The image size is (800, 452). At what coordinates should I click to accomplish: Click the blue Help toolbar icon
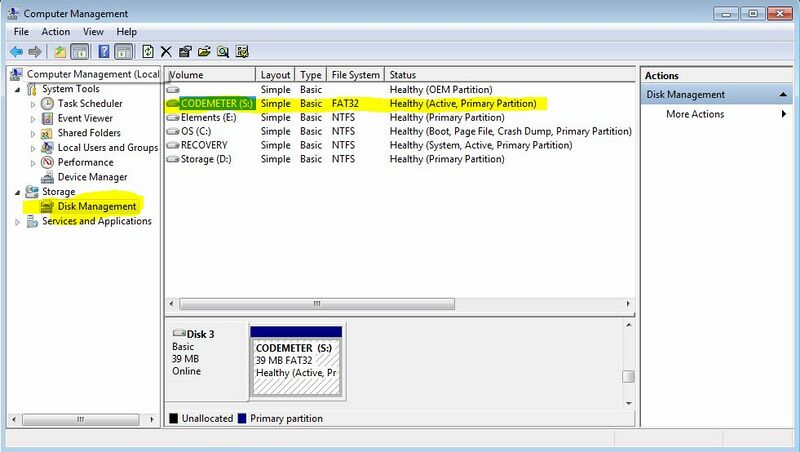(x=103, y=51)
